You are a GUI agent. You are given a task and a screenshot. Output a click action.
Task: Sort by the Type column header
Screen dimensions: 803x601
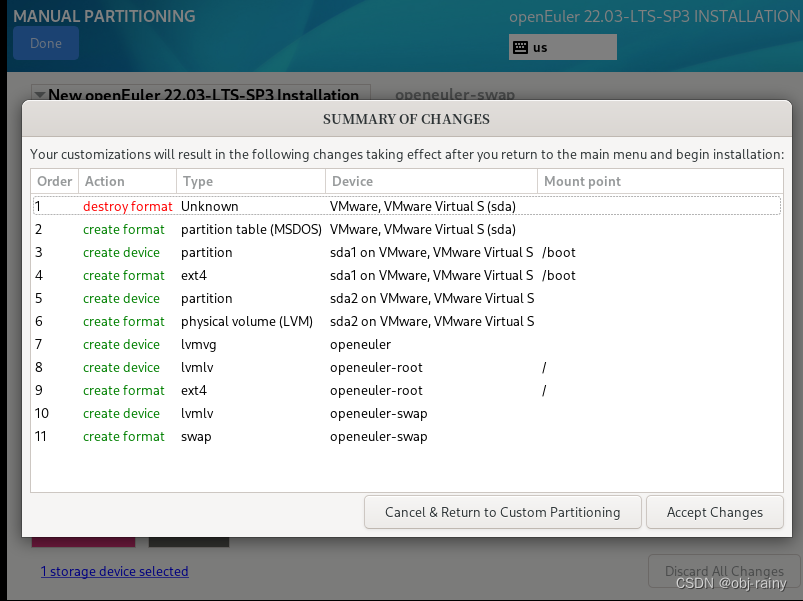click(251, 181)
